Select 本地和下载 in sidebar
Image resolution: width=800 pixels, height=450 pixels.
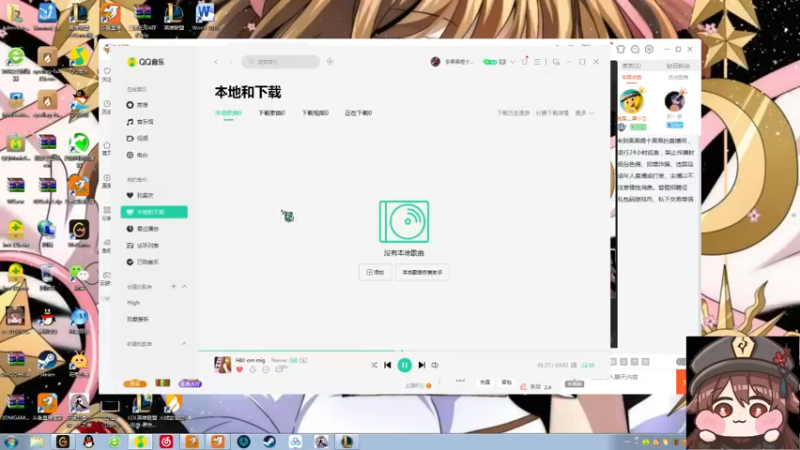coord(154,212)
